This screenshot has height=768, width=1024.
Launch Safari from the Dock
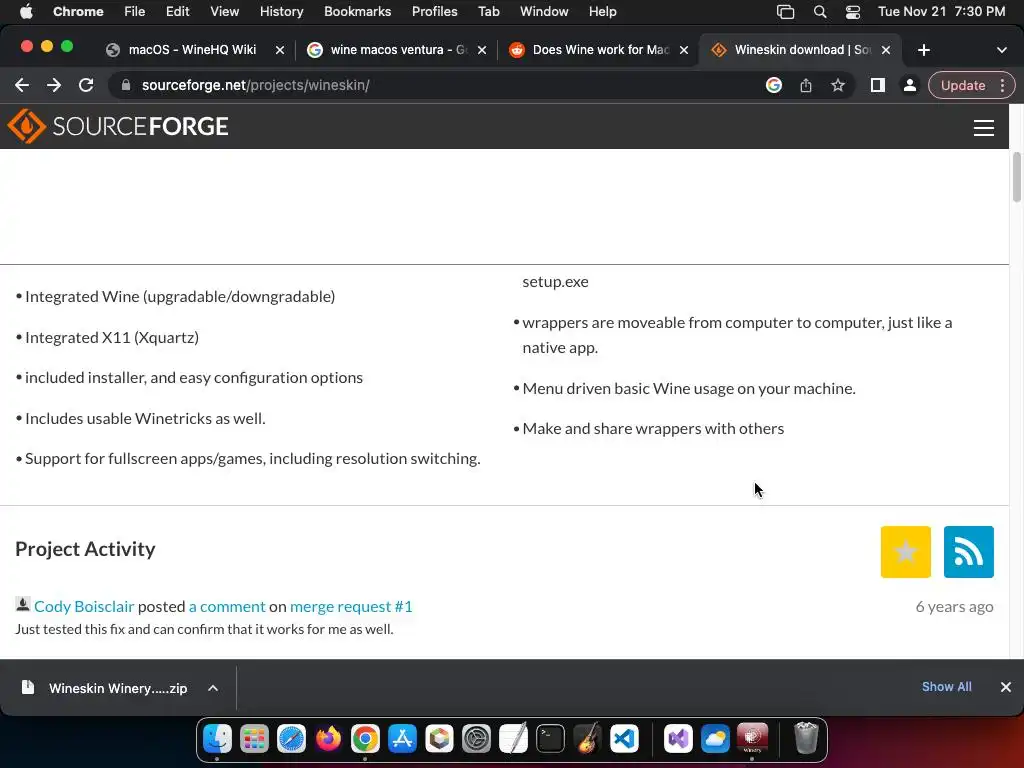tap(291, 739)
